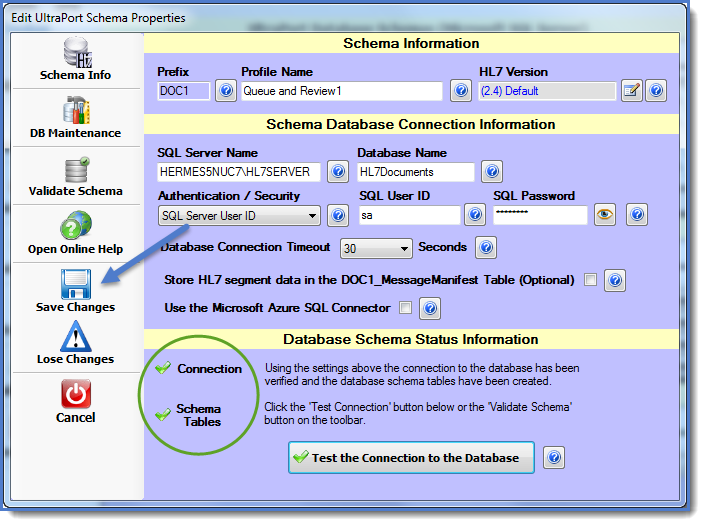Click Lose Changes warning icon

click(x=76, y=336)
